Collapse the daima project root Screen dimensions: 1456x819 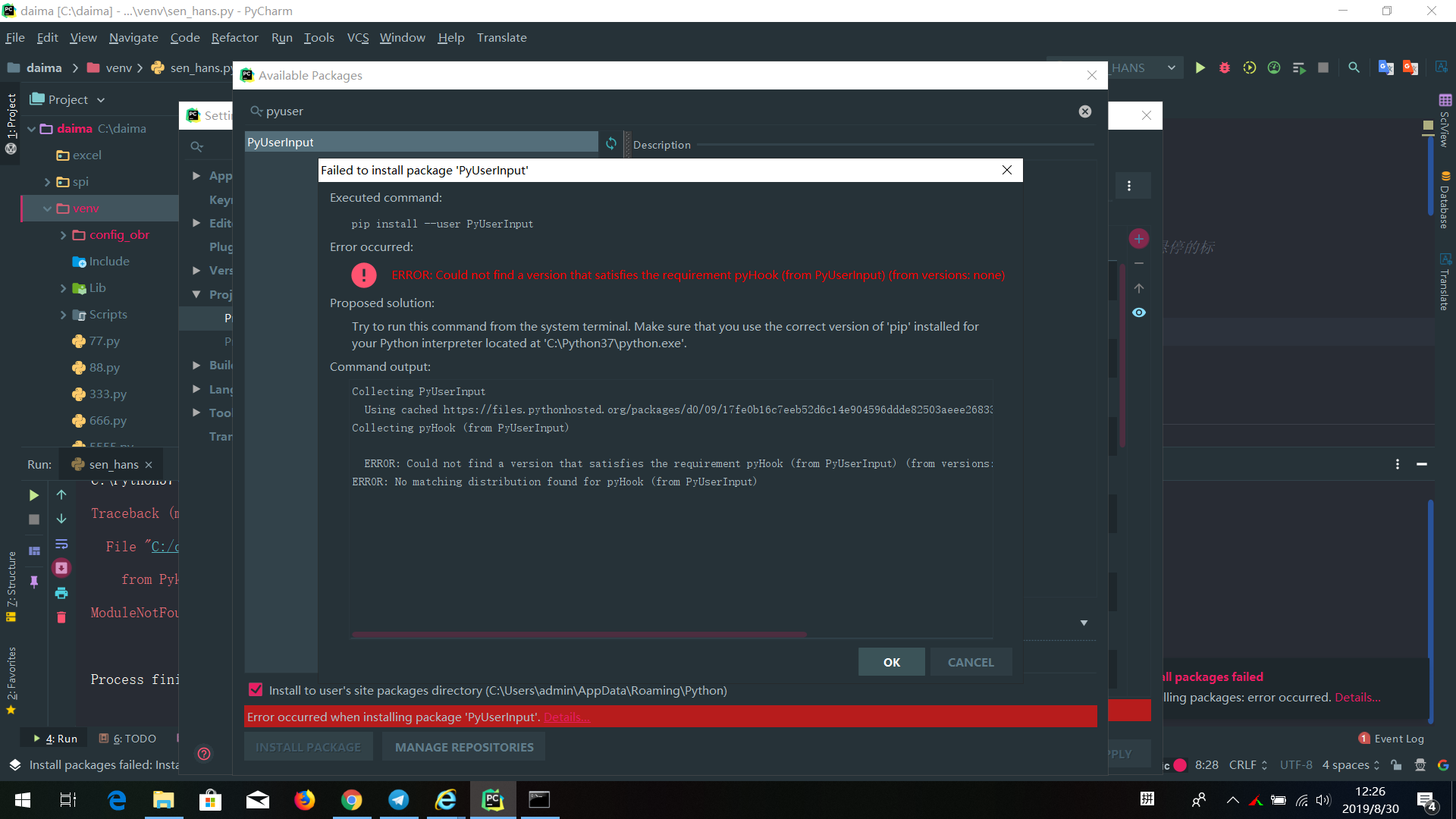pos(32,129)
